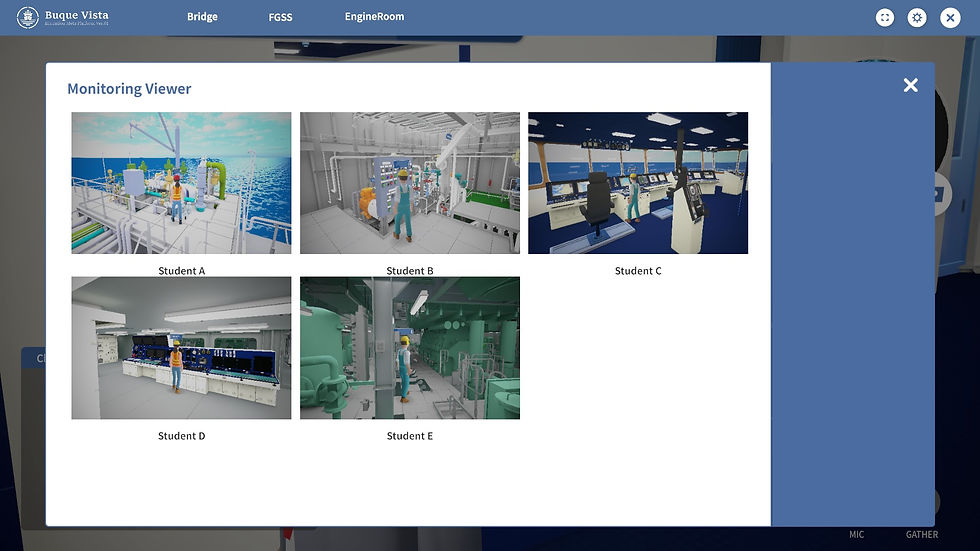Select the "Student D" label
Image resolution: width=980 pixels, height=551 pixels.
pos(181,435)
